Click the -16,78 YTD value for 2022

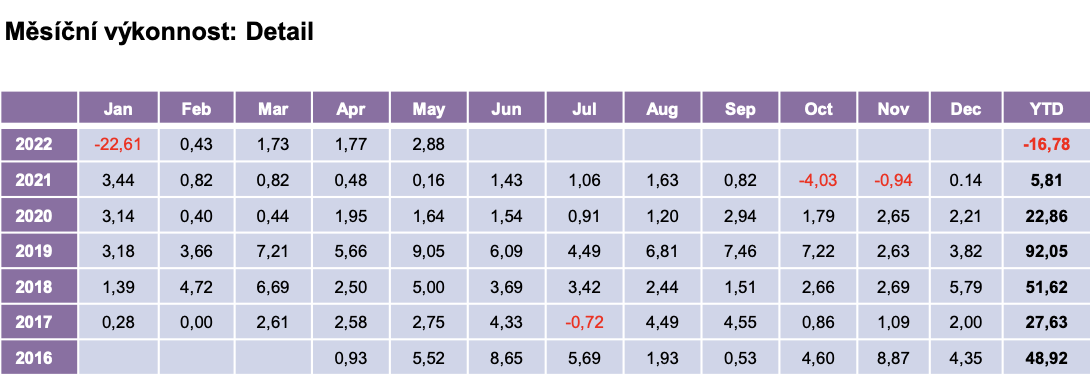pyautogui.click(x=1047, y=145)
